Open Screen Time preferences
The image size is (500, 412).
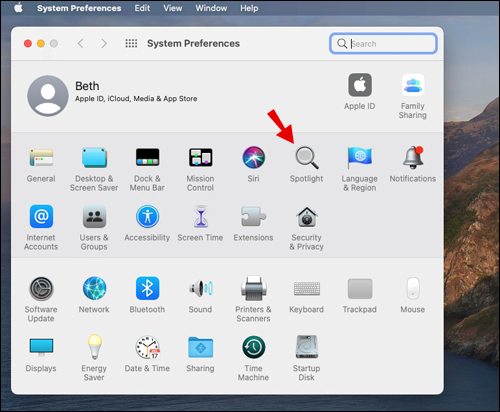(x=200, y=216)
